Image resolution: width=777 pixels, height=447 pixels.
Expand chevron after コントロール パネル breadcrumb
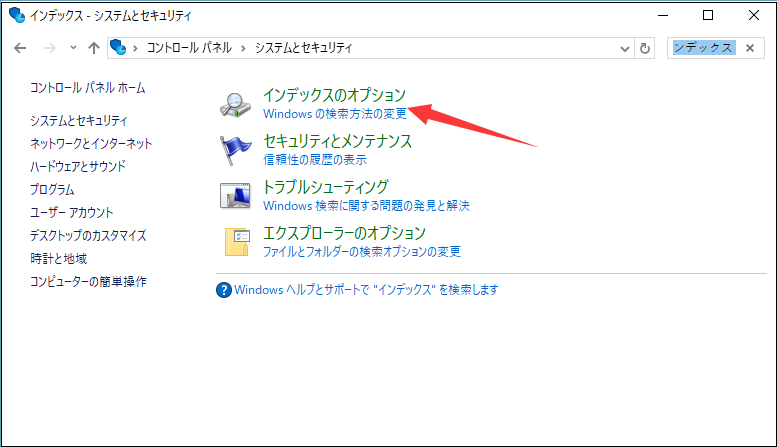point(243,48)
